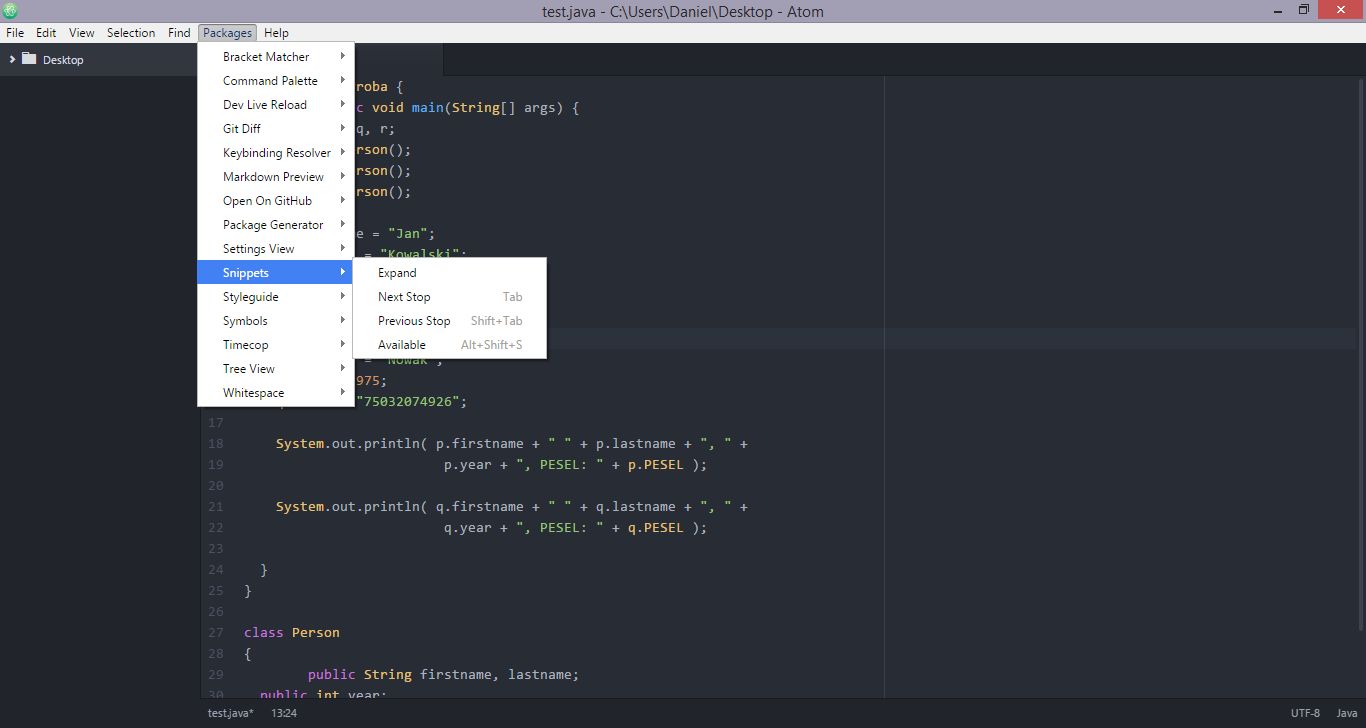Click the Desktop folder icon in tree view
The width and height of the screenshot is (1366, 728).
[29, 59]
